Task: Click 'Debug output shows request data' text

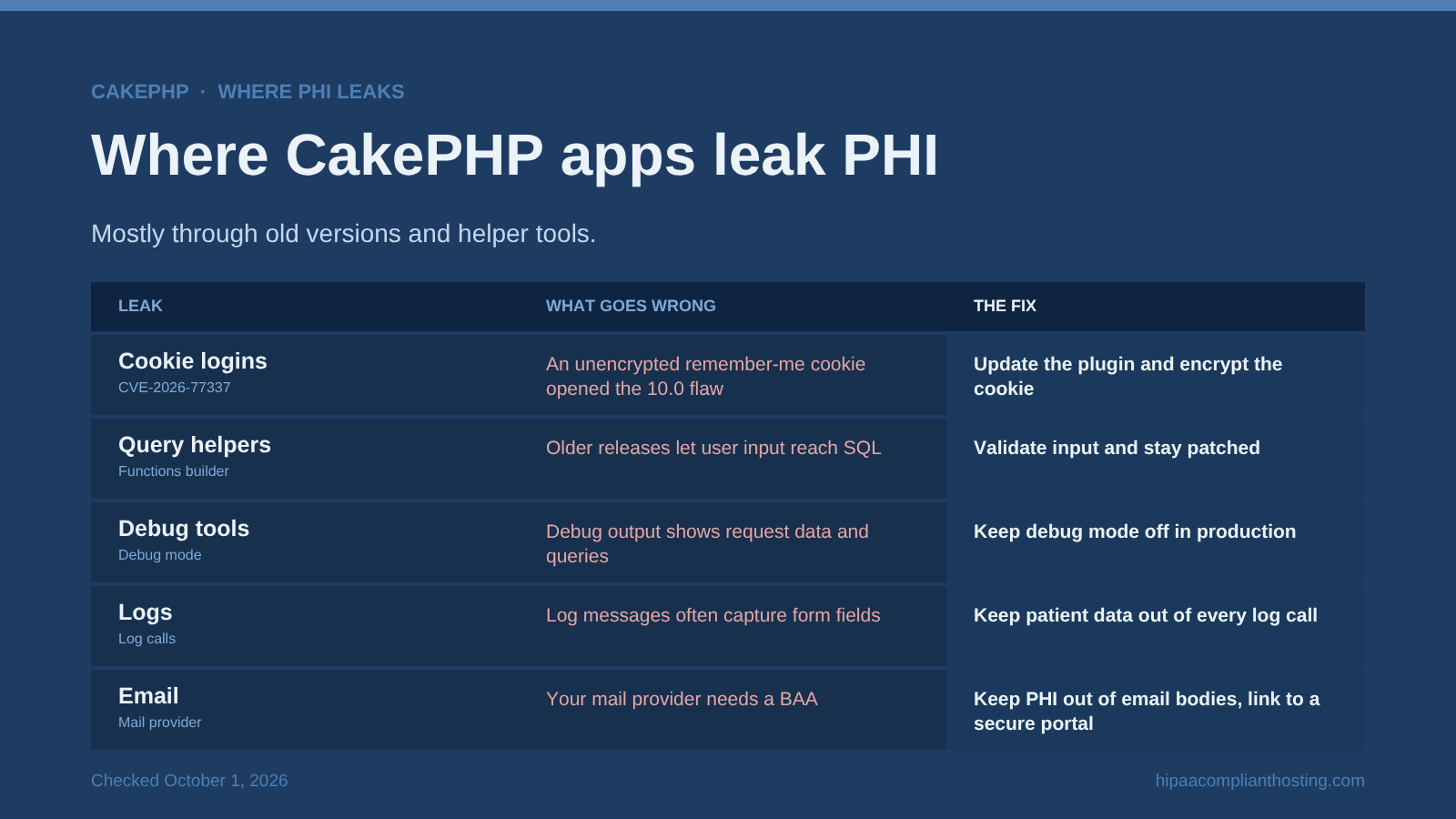Action: [707, 543]
